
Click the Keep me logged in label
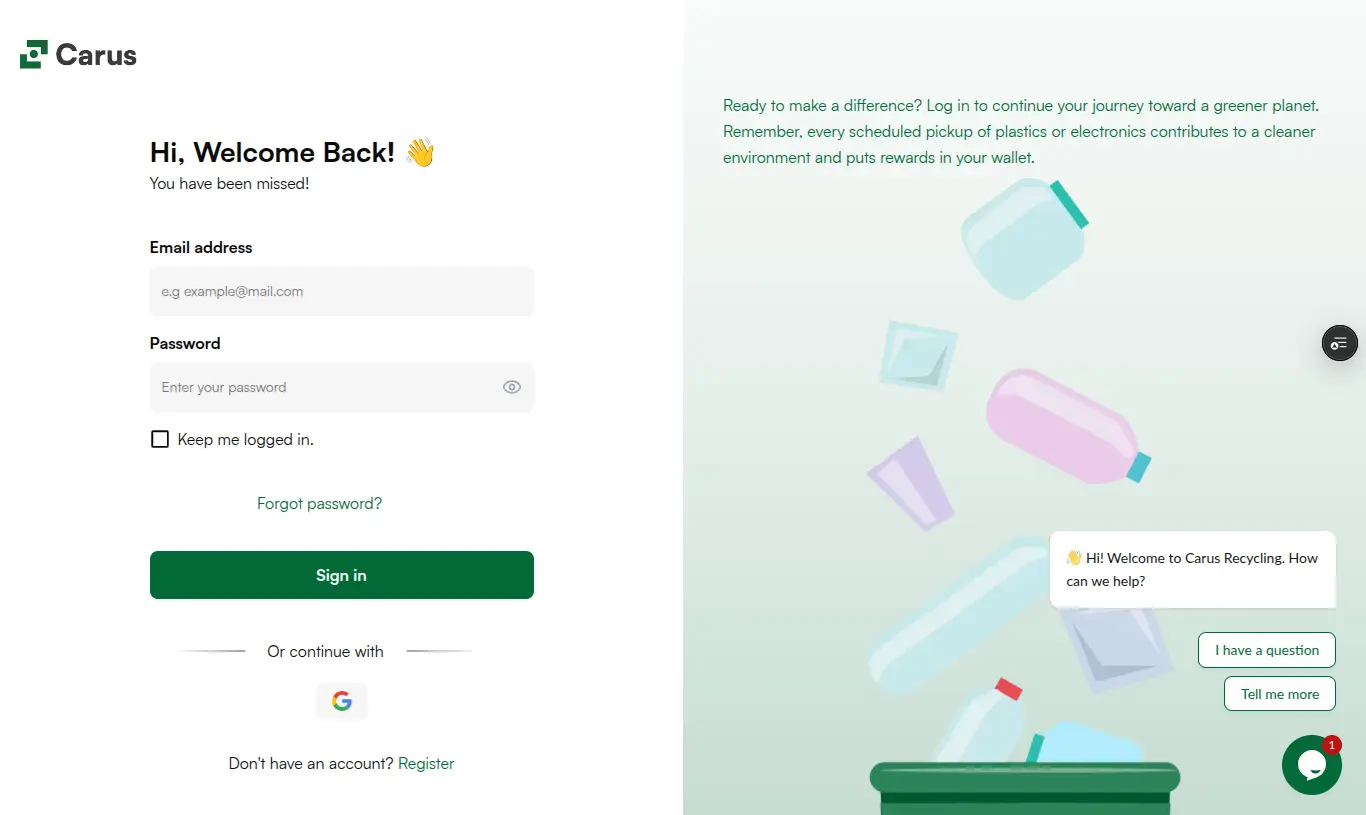[246, 439]
